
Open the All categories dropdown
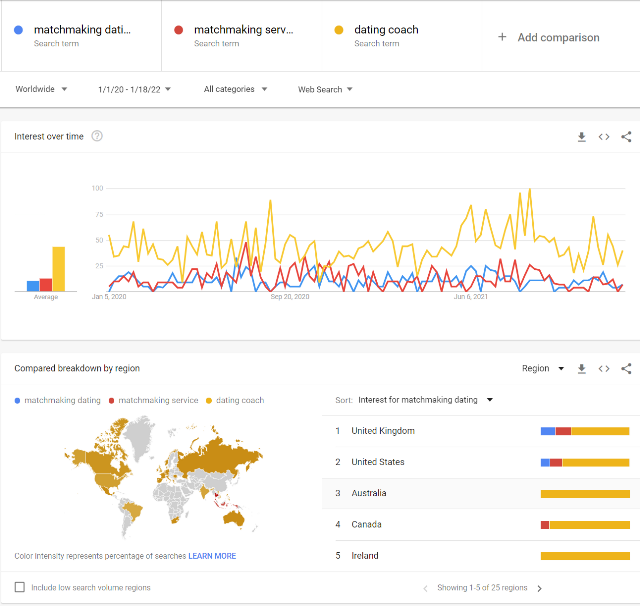point(235,89)
